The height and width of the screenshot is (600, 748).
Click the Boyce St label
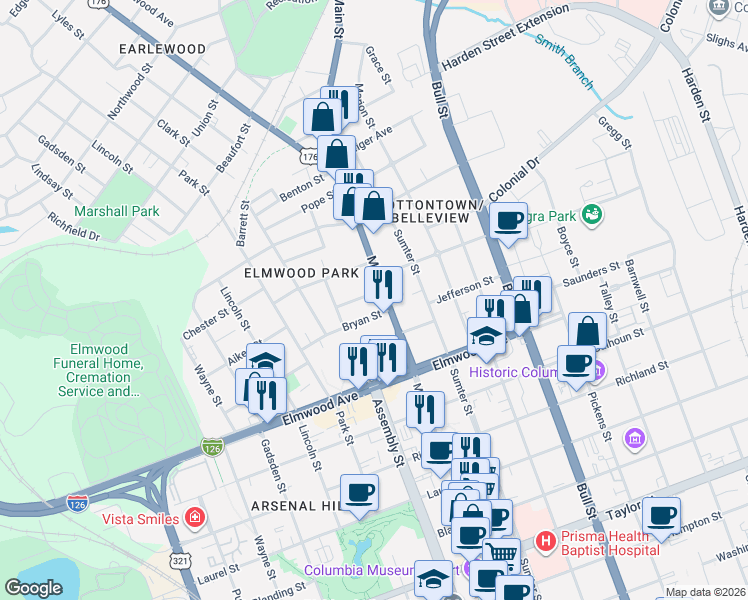[x=568, y=247]
